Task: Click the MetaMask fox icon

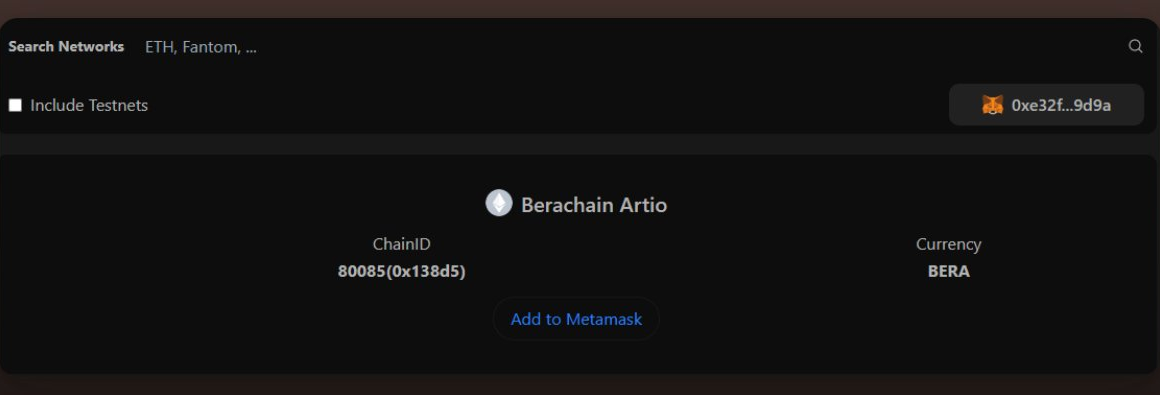Action: (992, 105)
